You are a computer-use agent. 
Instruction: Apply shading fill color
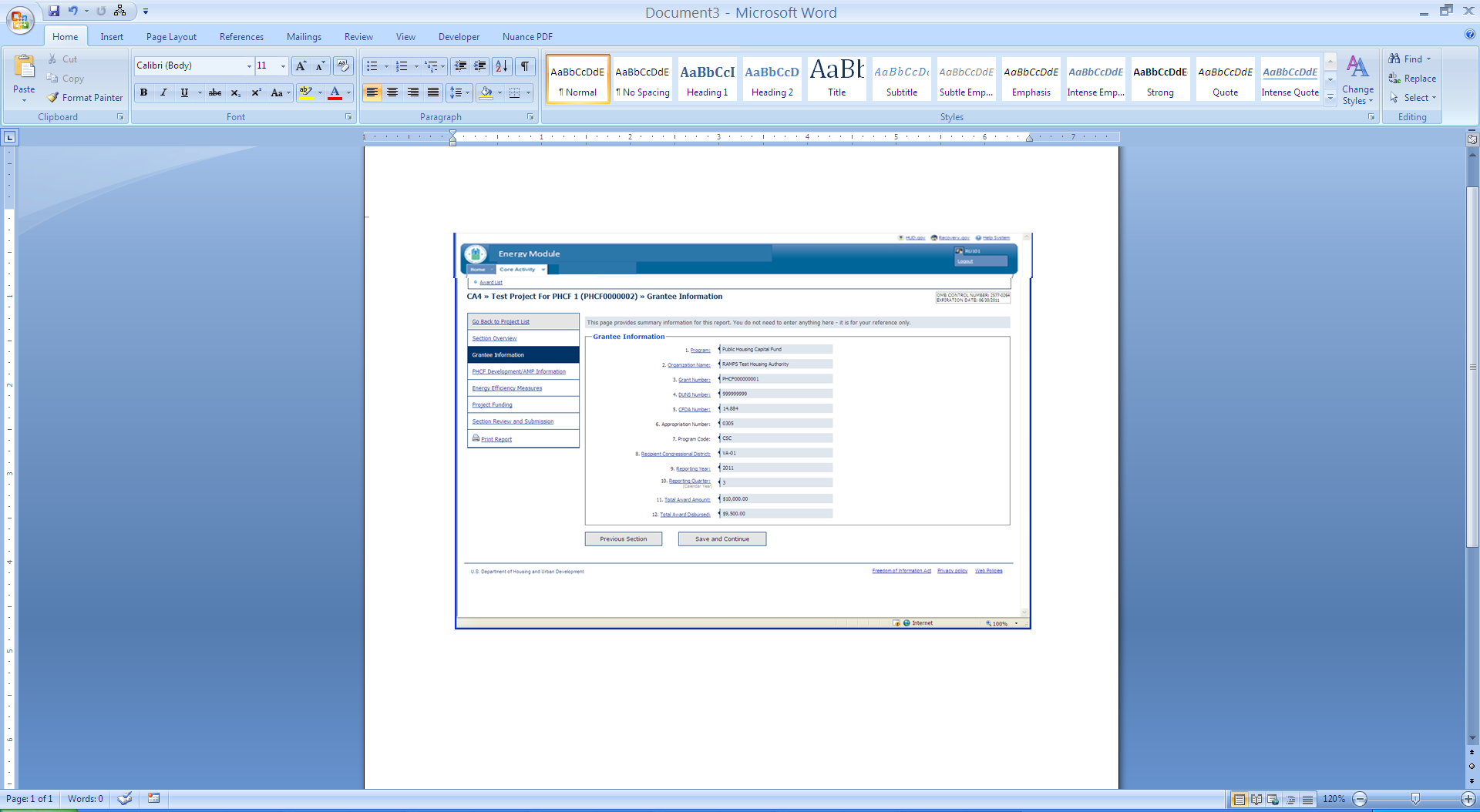486,92
